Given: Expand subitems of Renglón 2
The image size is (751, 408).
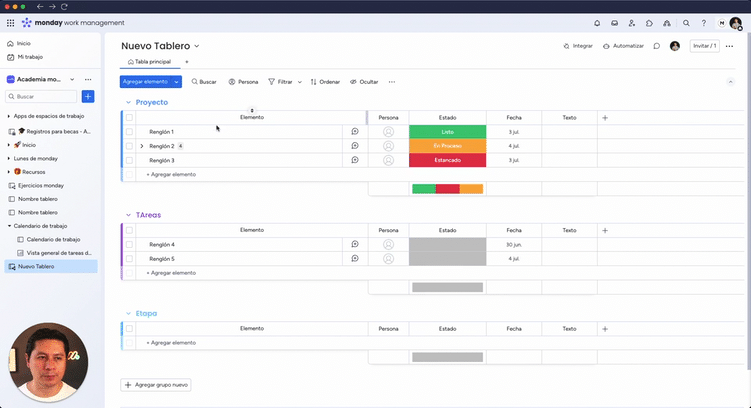Looking at the screenshot, I should click(141, 146).
